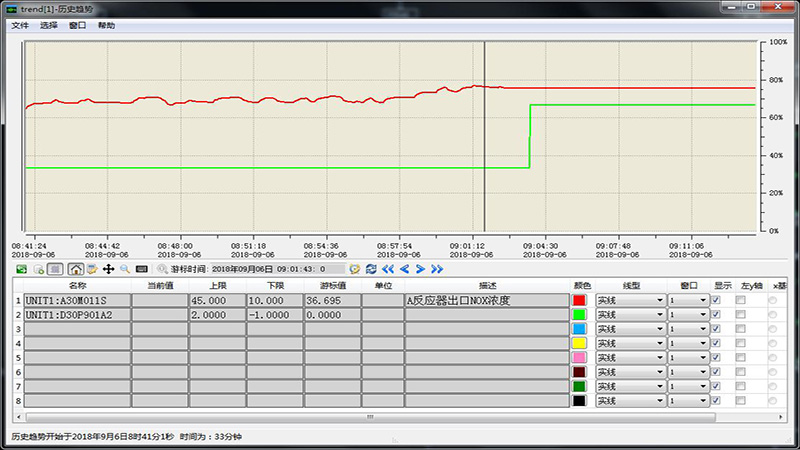Enable 左y轴 checkbox for row 2

[740, 314]
